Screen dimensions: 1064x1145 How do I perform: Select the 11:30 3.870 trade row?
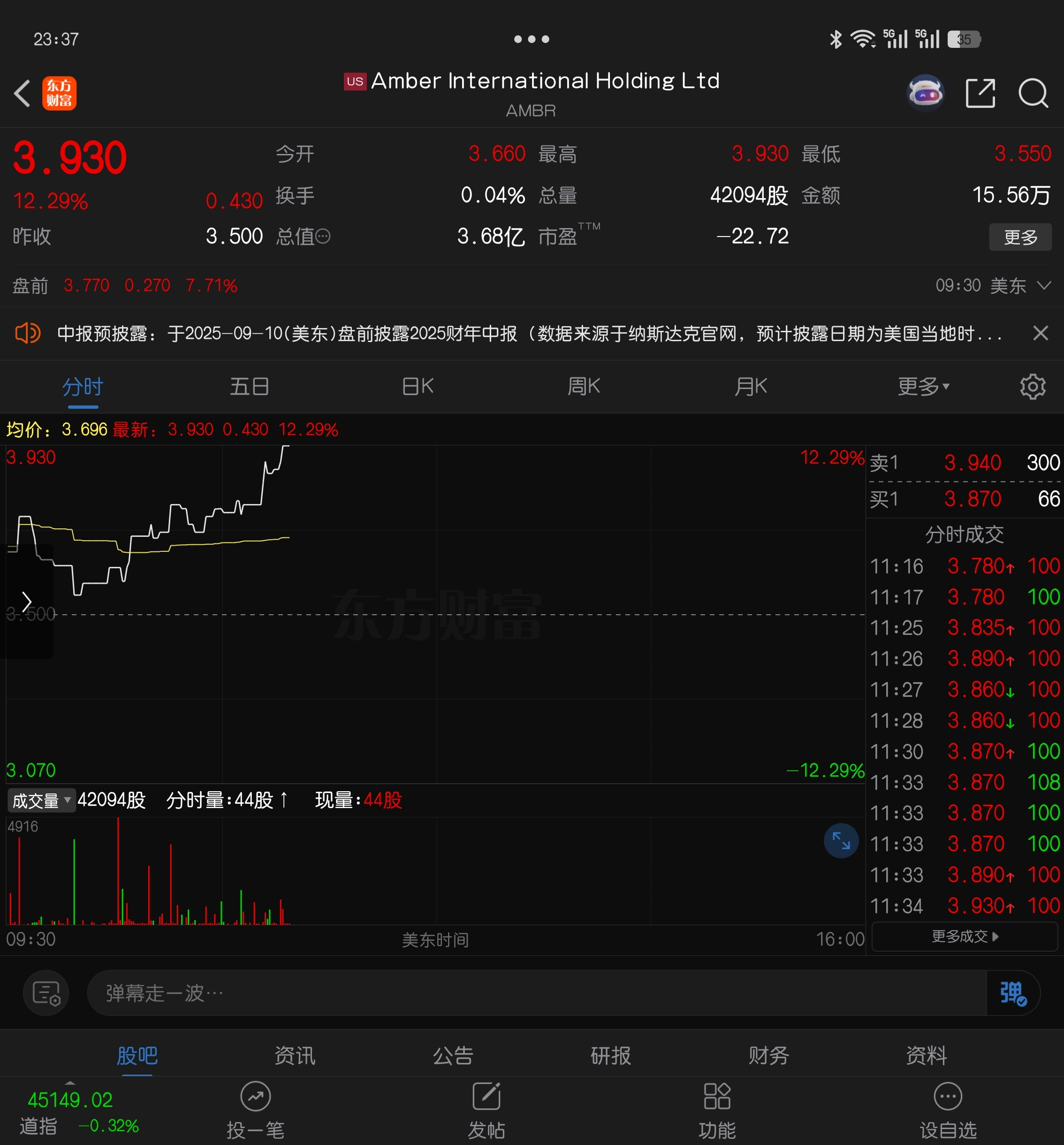tap(965, 751)
